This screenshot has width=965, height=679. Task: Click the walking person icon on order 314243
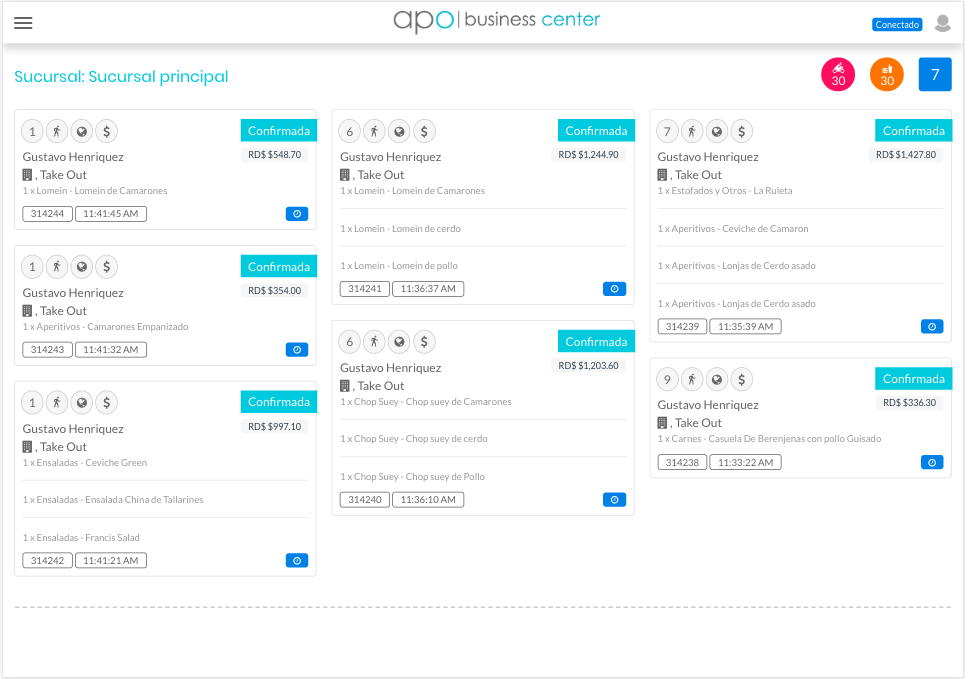[57, 267]
